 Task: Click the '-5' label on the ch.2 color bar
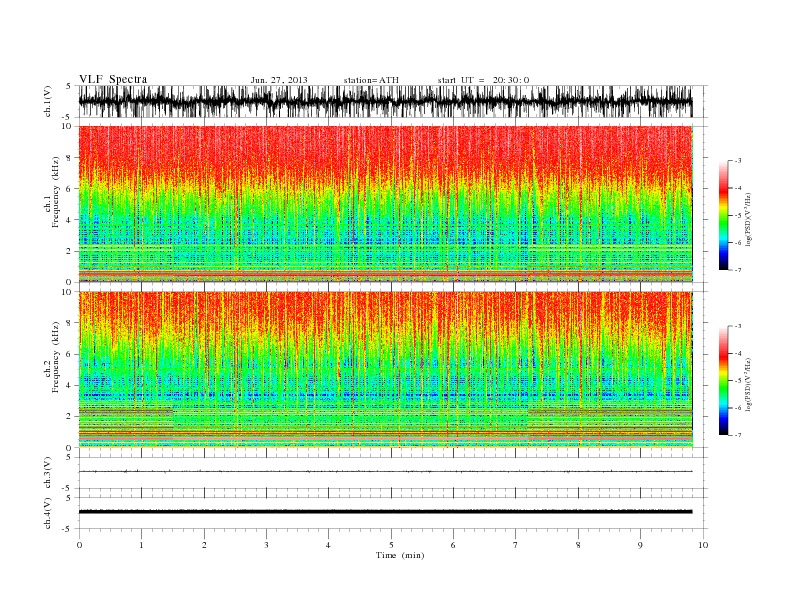[x=738, y=381]
